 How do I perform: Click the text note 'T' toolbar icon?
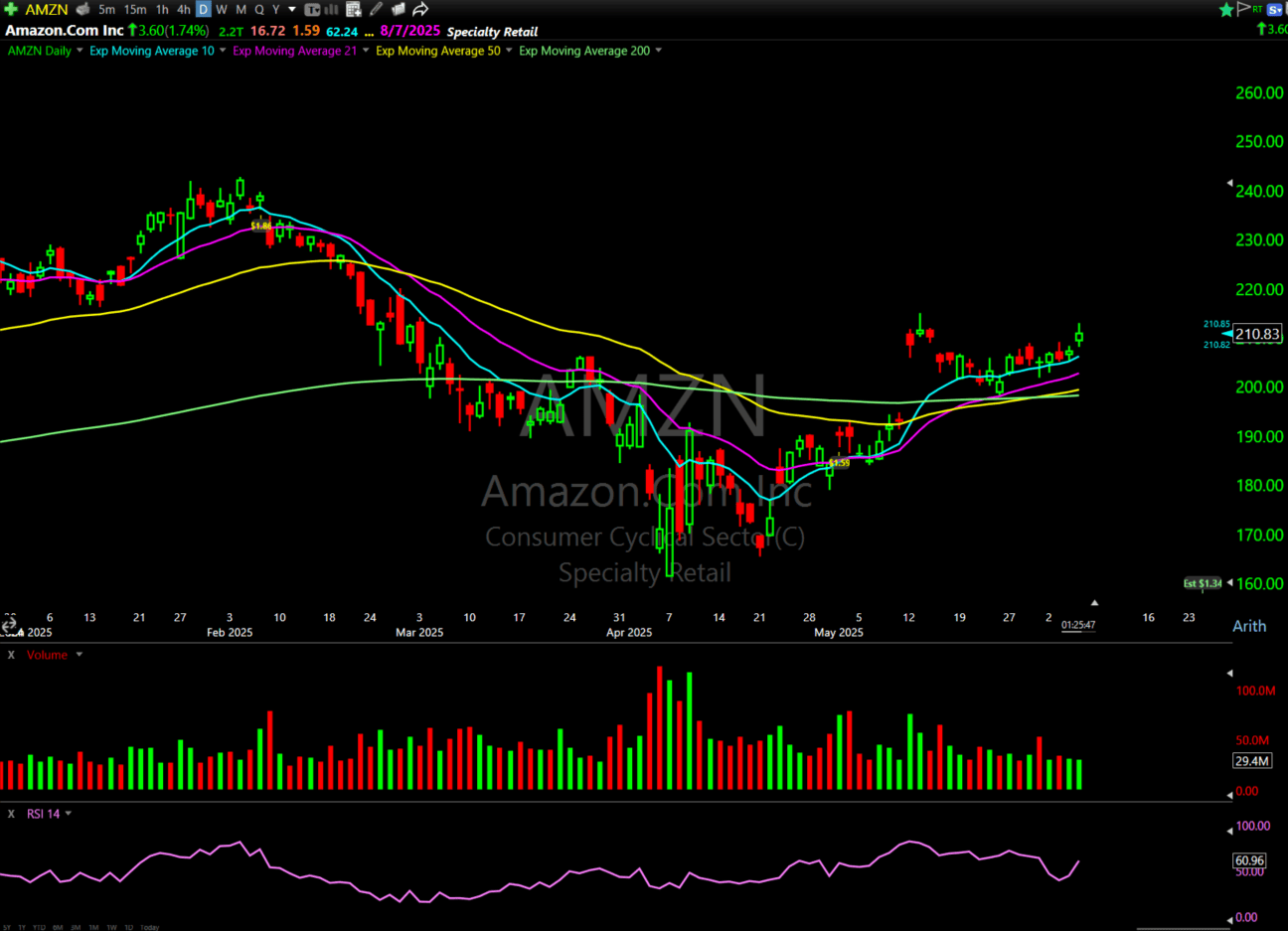[312, 10]
